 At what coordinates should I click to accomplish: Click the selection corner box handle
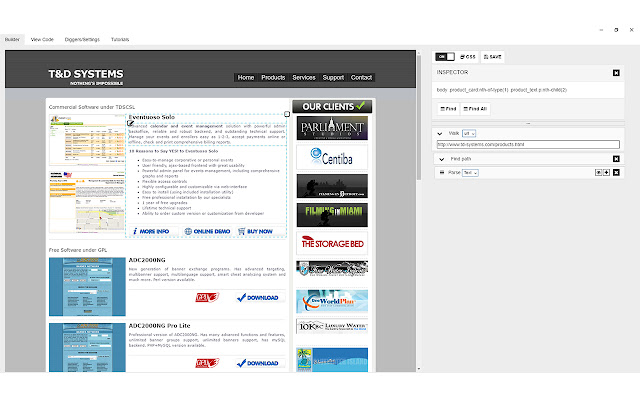287,114
